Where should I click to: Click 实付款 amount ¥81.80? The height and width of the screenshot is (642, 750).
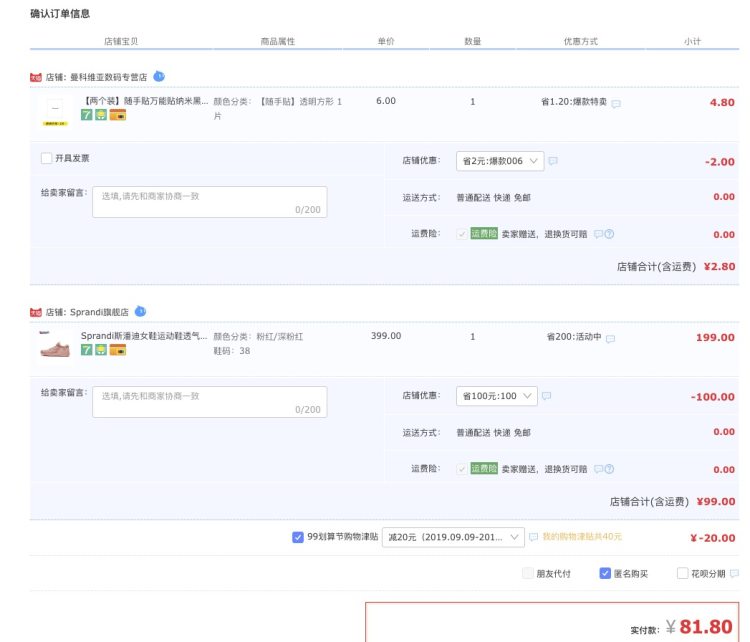point(699,627)
